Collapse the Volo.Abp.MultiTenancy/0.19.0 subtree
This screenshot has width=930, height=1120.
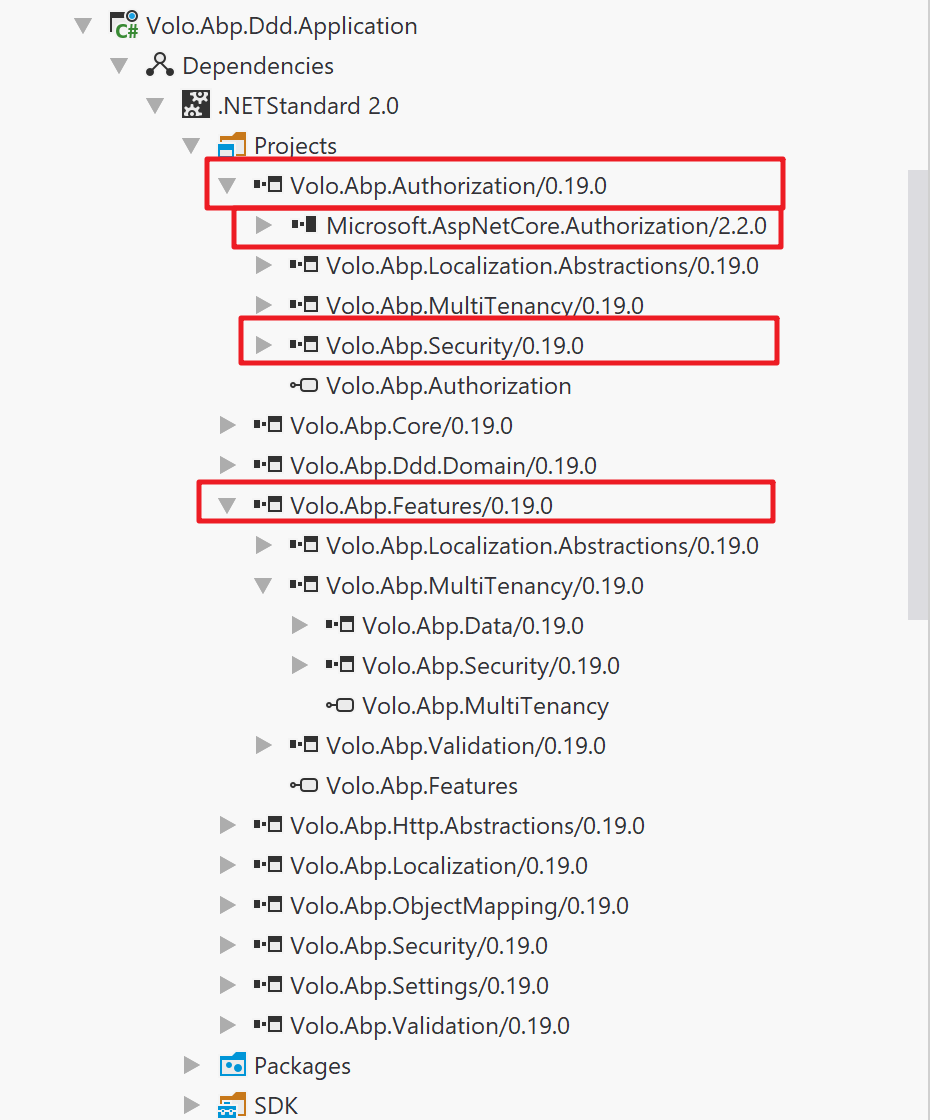(x=263, y=585)
